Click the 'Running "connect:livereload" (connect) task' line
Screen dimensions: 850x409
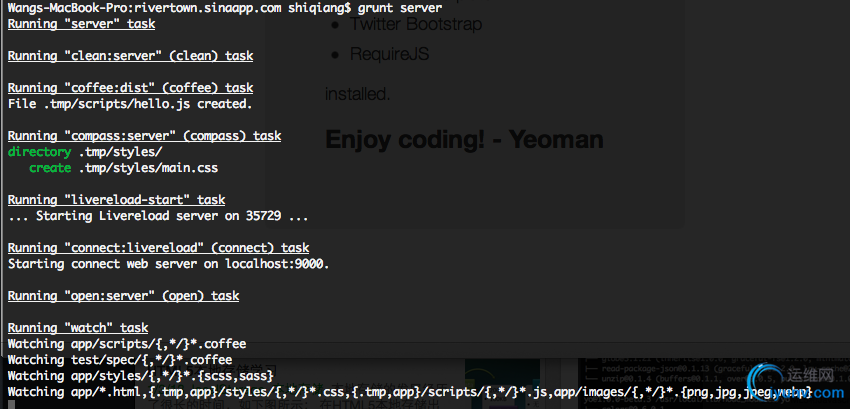pos(158,248)
